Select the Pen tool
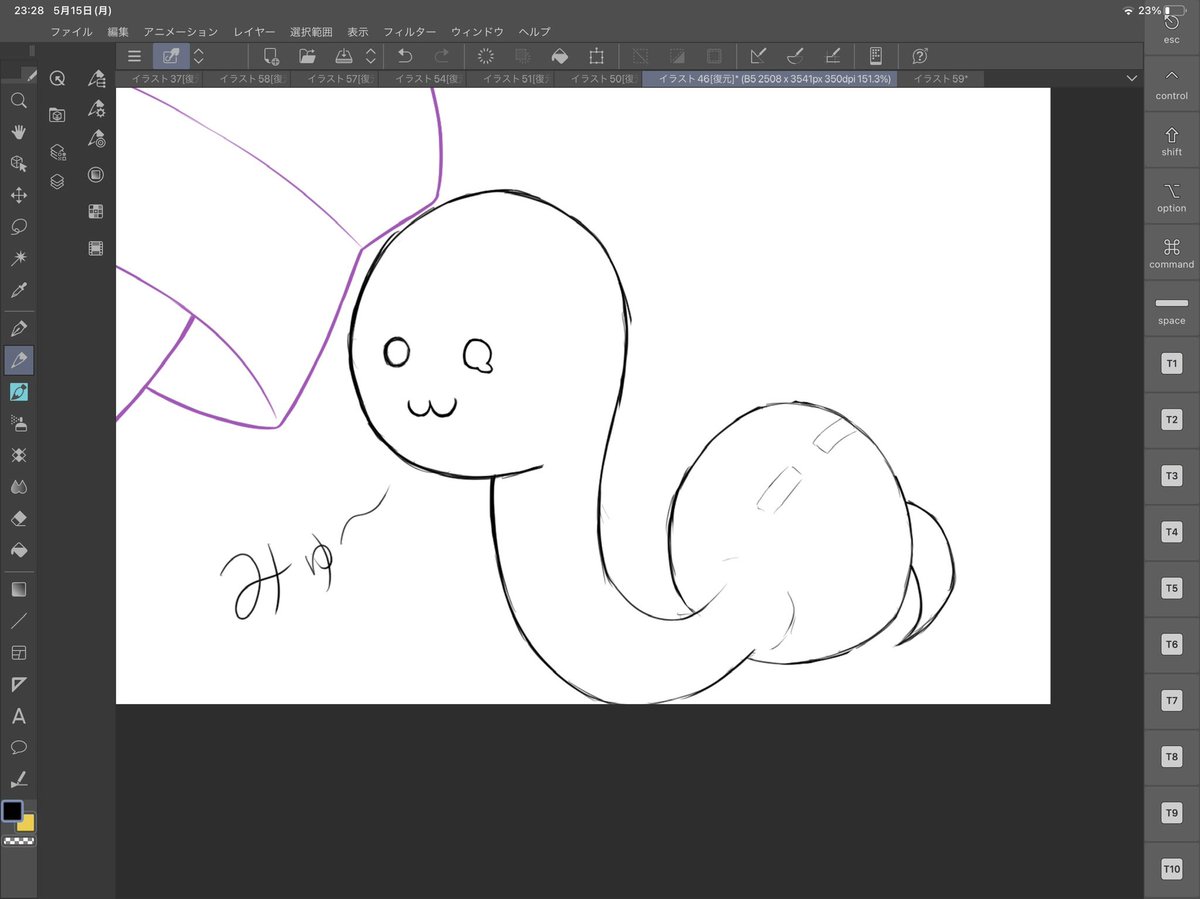This screenshot has width=1200, height=899. pos(18,328)
